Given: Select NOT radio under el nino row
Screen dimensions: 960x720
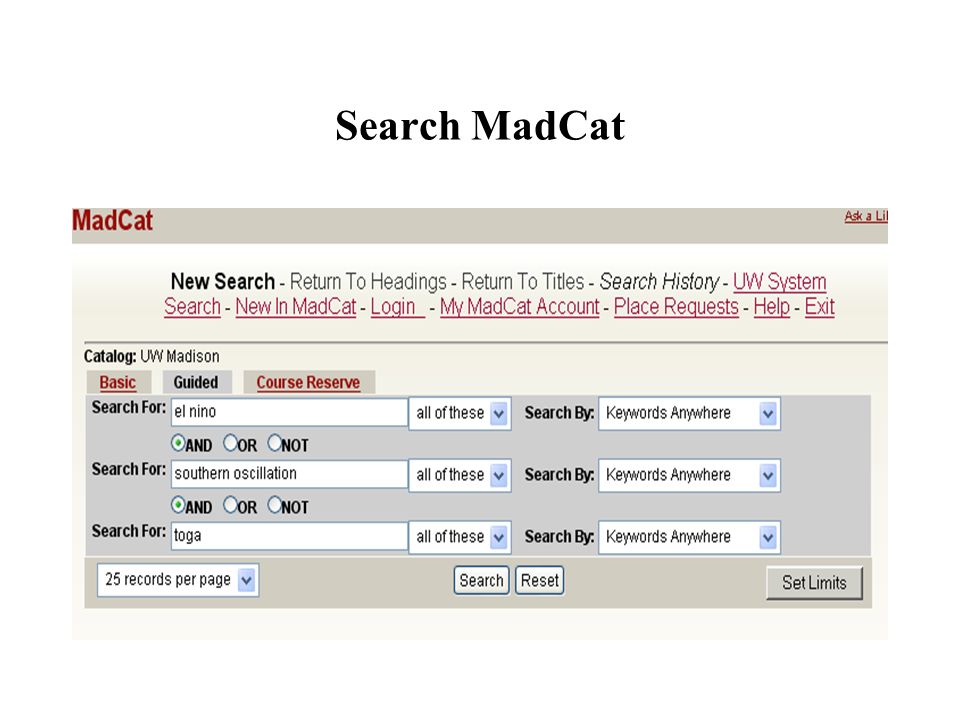Looking at the screenshot, I should tap(274, 443).
